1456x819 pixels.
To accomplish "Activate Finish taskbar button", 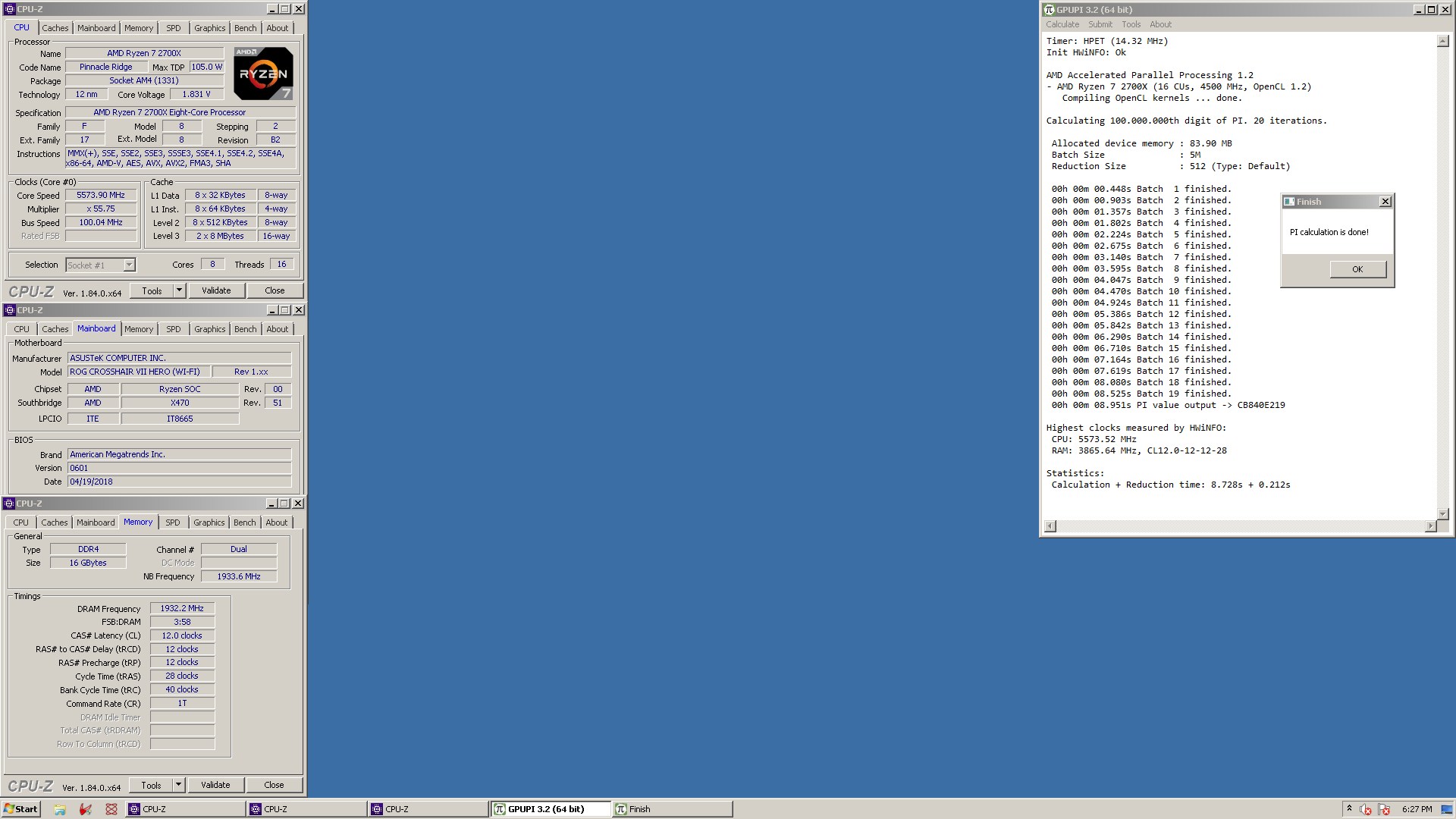I will (x=673, y=809).
